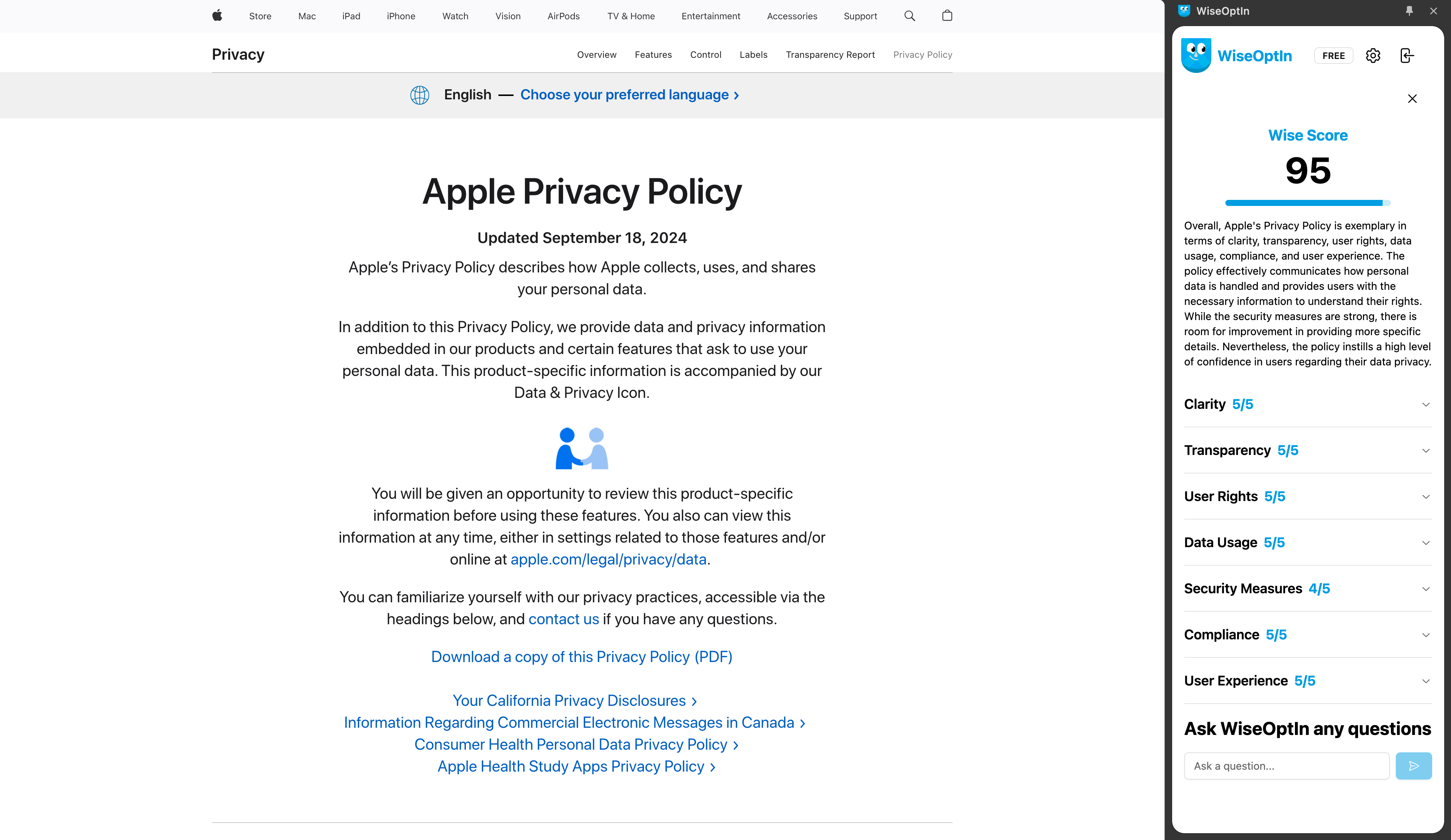Open the AirPods menu
The image size is (1451, 840).
click(x=564, y=16)
